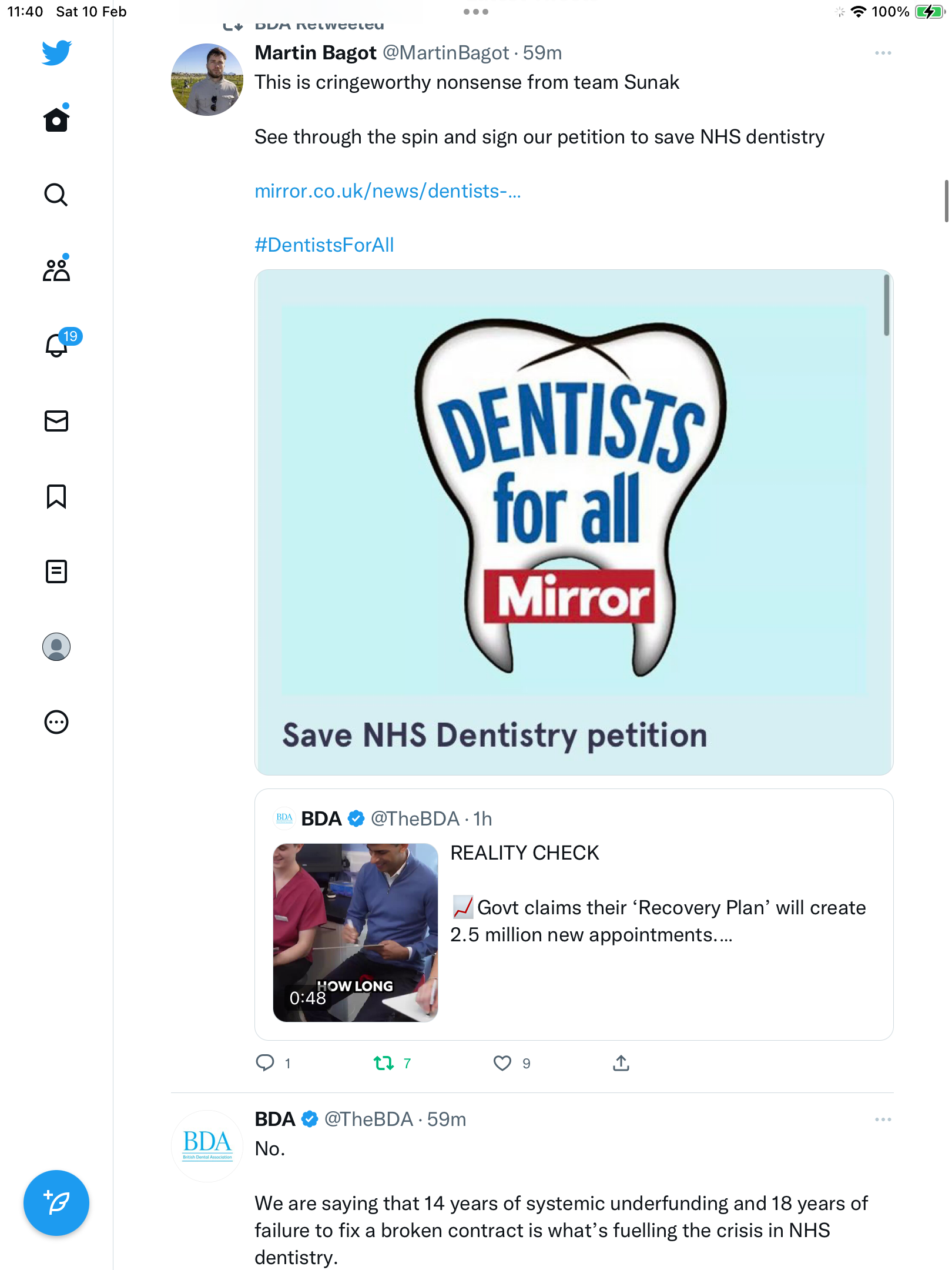Open Martin Bagot's display name
The image size is (952, 1270).
[316, 53]
